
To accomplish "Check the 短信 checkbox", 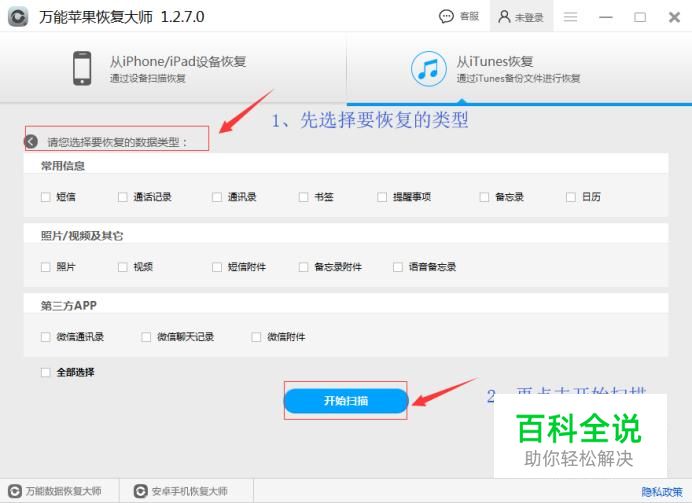I will tap(45, 197).
